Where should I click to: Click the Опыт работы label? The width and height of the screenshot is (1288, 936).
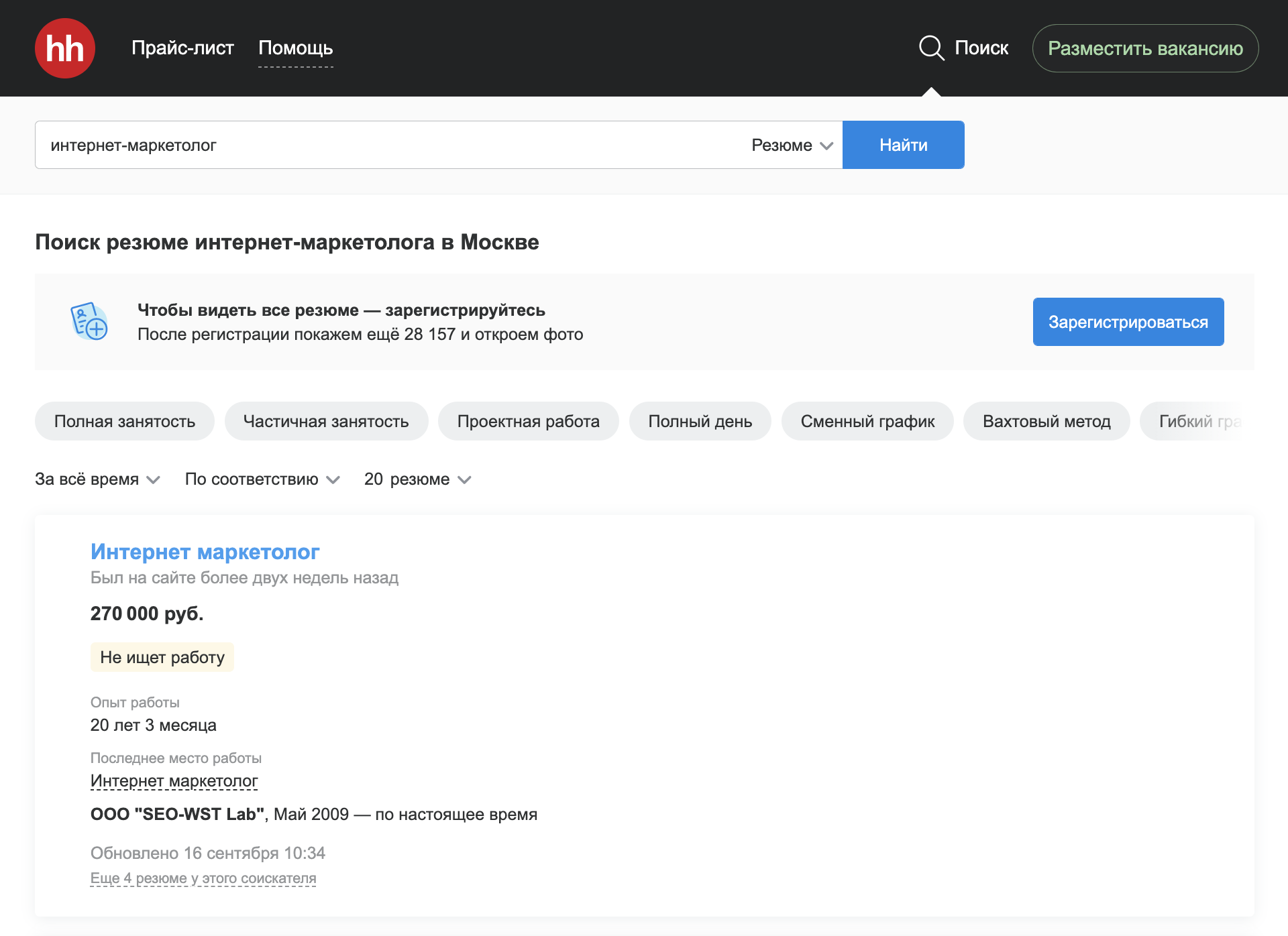[x=135, y=702]
